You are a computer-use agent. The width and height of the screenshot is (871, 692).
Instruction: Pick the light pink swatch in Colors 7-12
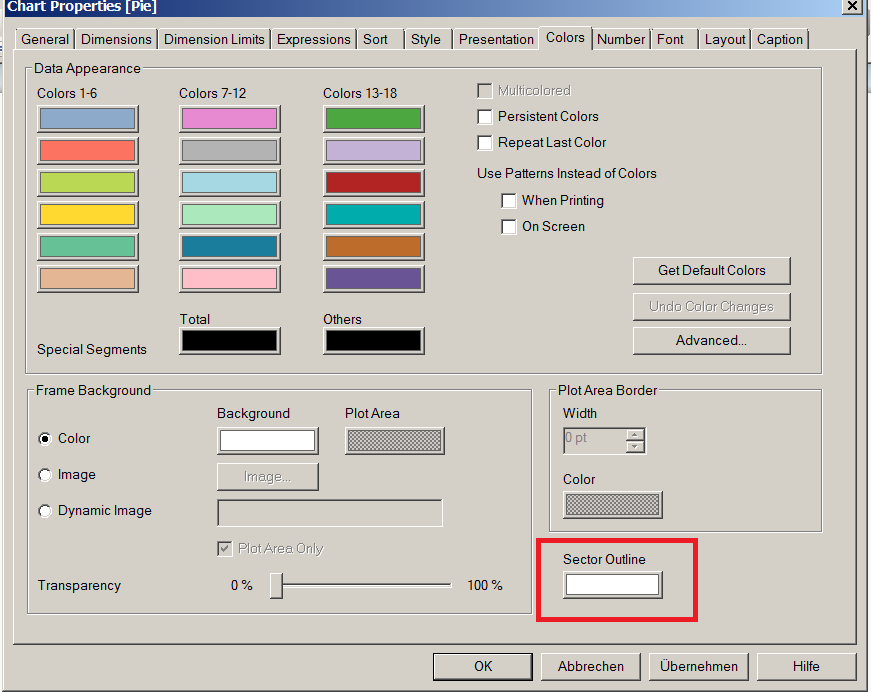(229, 279)
